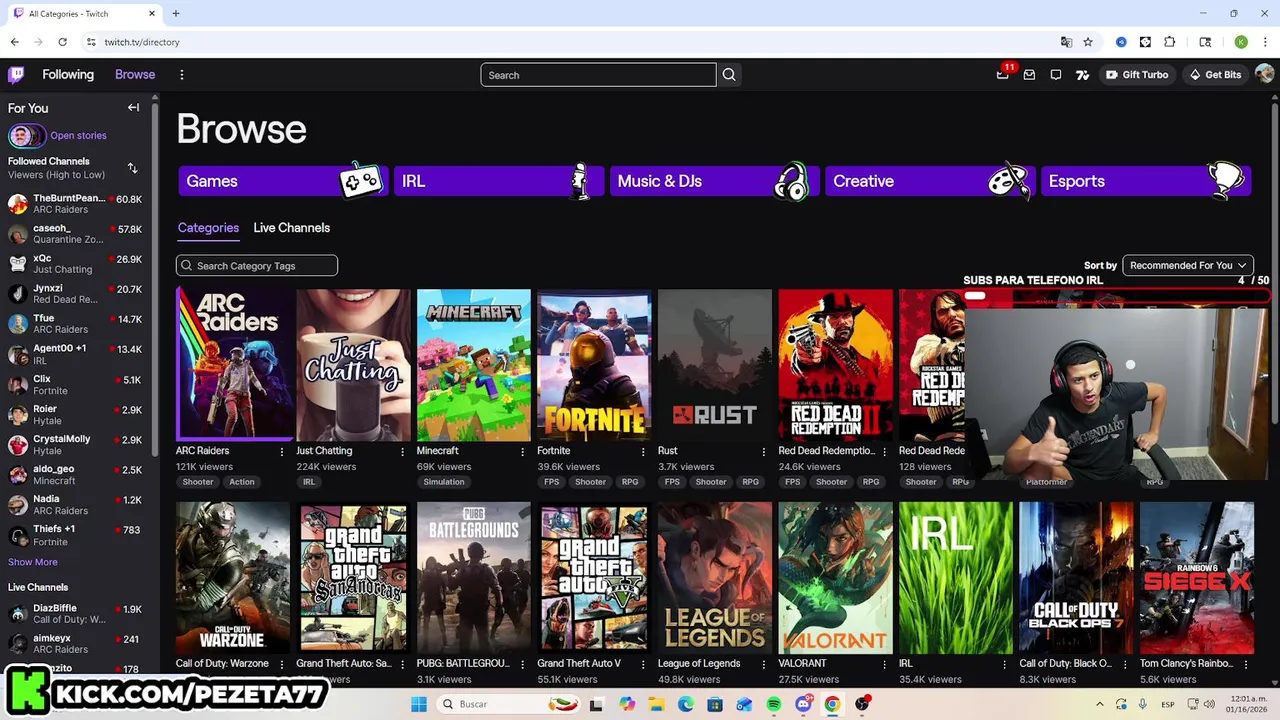Click the Open stories link
Viewport: 1280px width, 720px height.
[78, 135]
